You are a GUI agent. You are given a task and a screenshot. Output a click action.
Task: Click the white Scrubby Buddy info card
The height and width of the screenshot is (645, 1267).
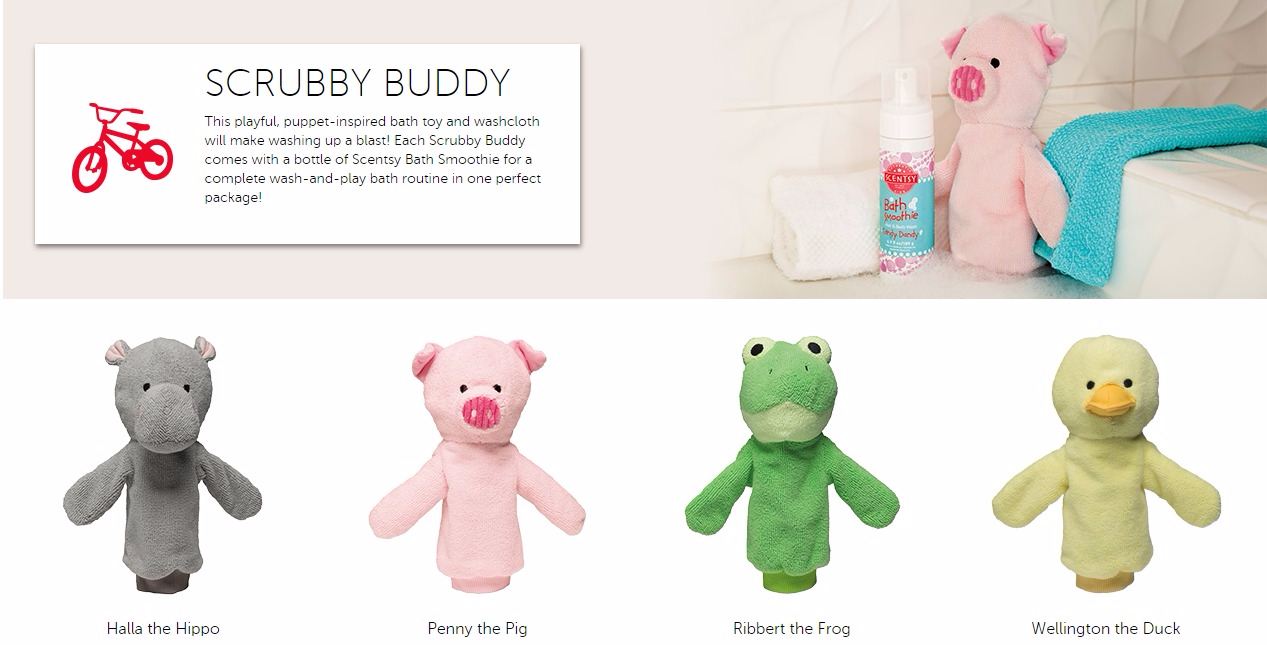[x=307, y=144]
